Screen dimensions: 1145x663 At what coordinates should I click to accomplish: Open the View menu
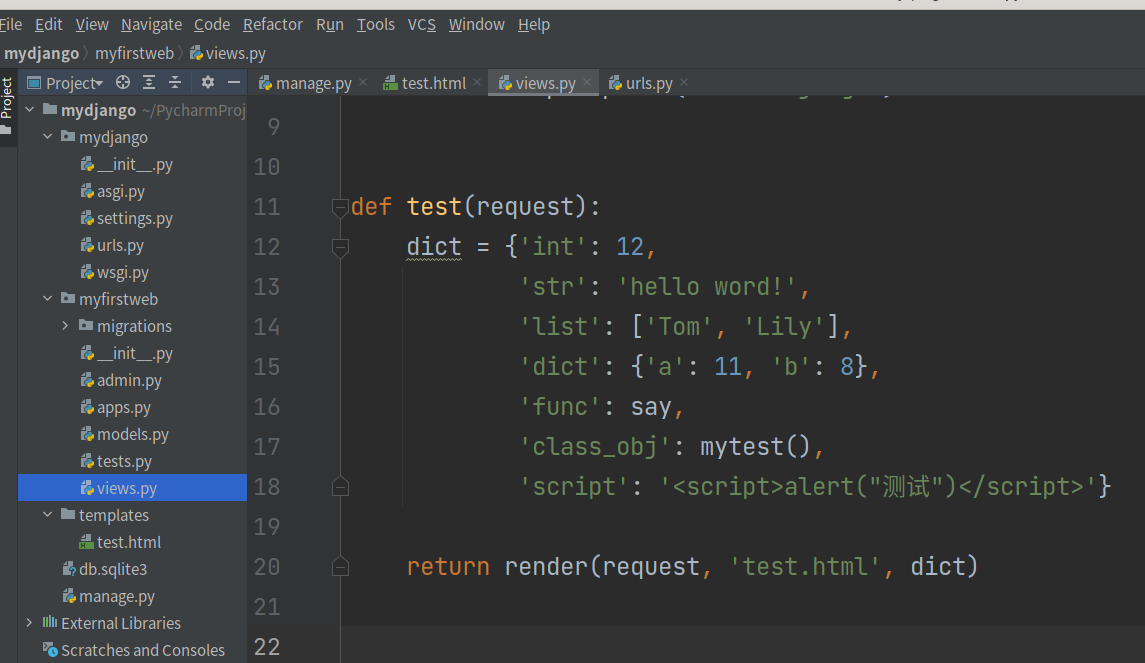point(92,25)
